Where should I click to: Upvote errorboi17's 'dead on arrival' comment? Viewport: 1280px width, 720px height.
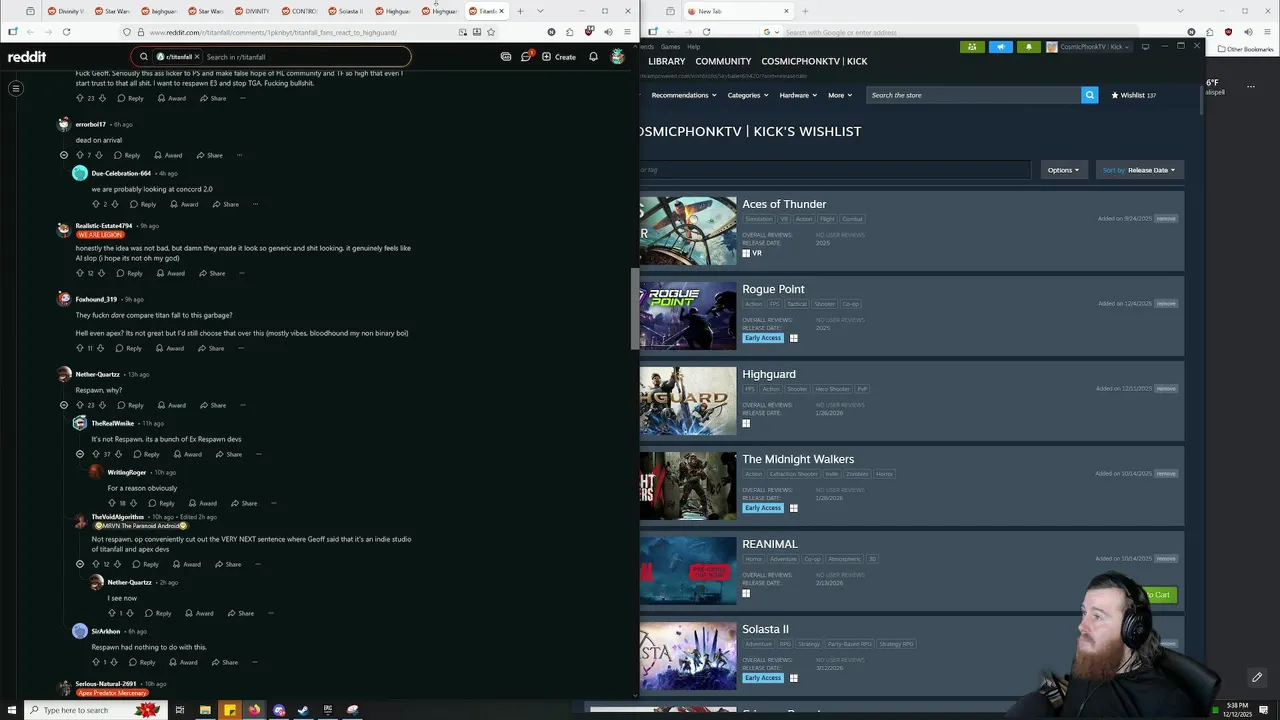79,155
